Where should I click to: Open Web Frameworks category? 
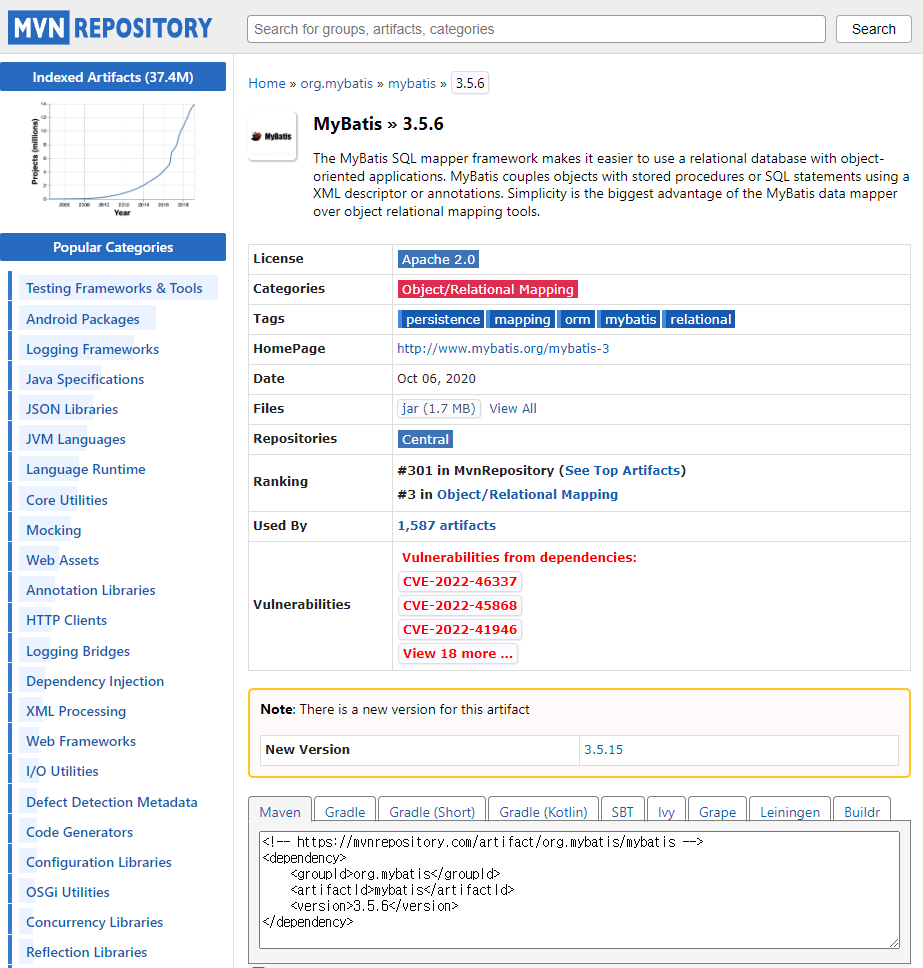[x=81, y=741]
